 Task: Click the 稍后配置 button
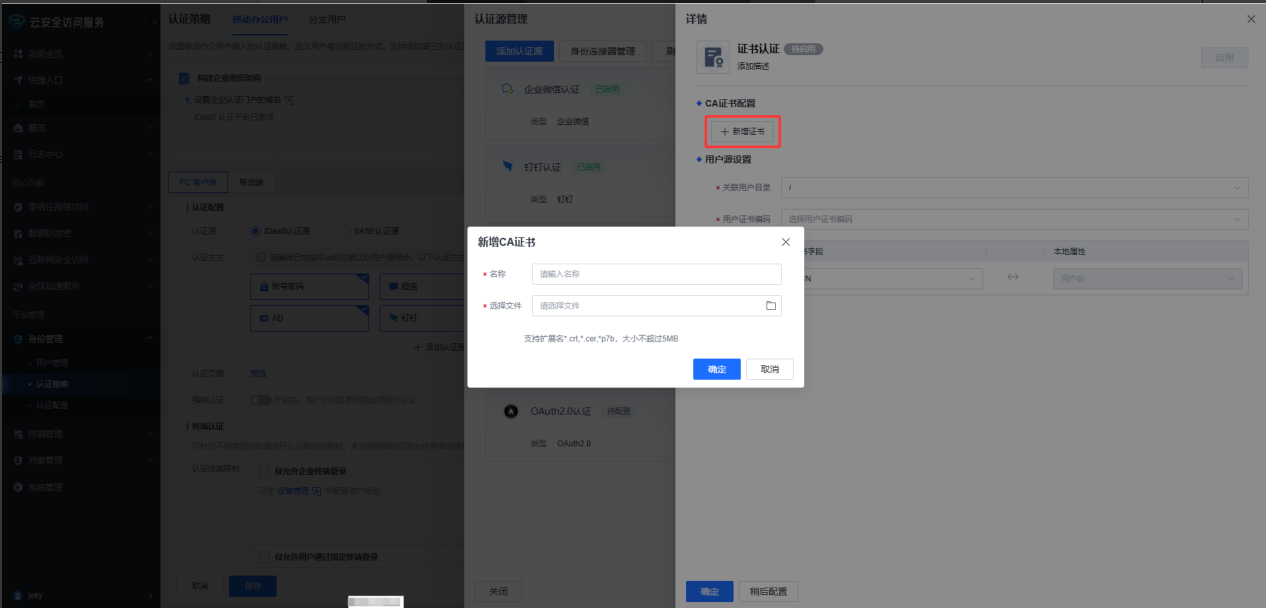click(x=769, y=592)
